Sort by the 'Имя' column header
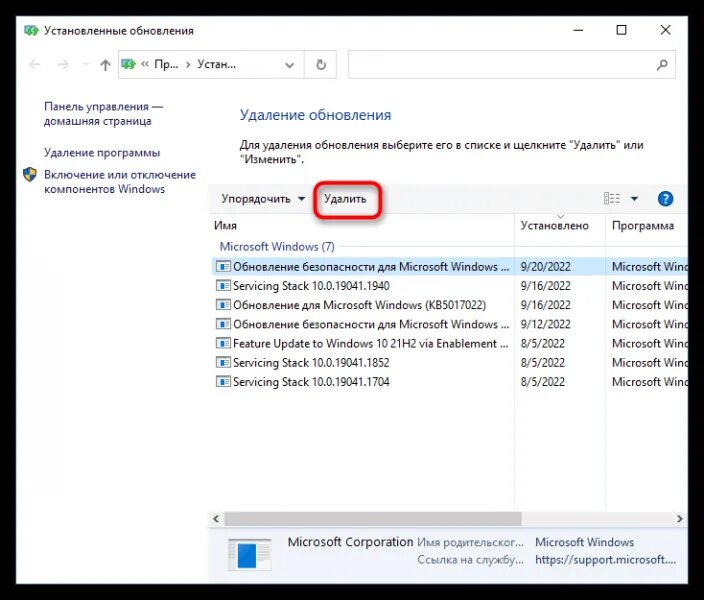The height and width of the screenshot is (600, 704). click(362, 225)
